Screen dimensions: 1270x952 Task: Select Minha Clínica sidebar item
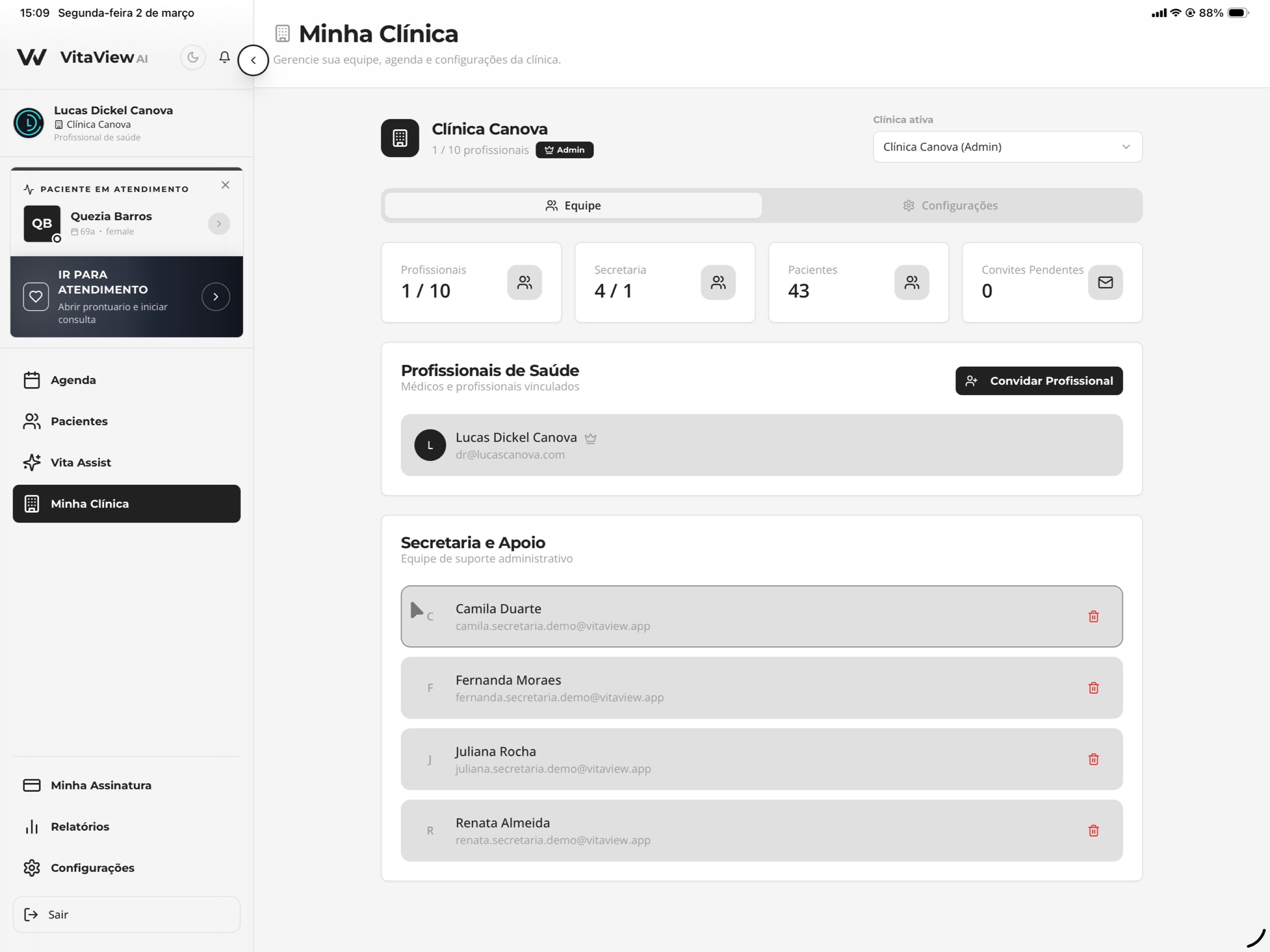tap(126, 503)
